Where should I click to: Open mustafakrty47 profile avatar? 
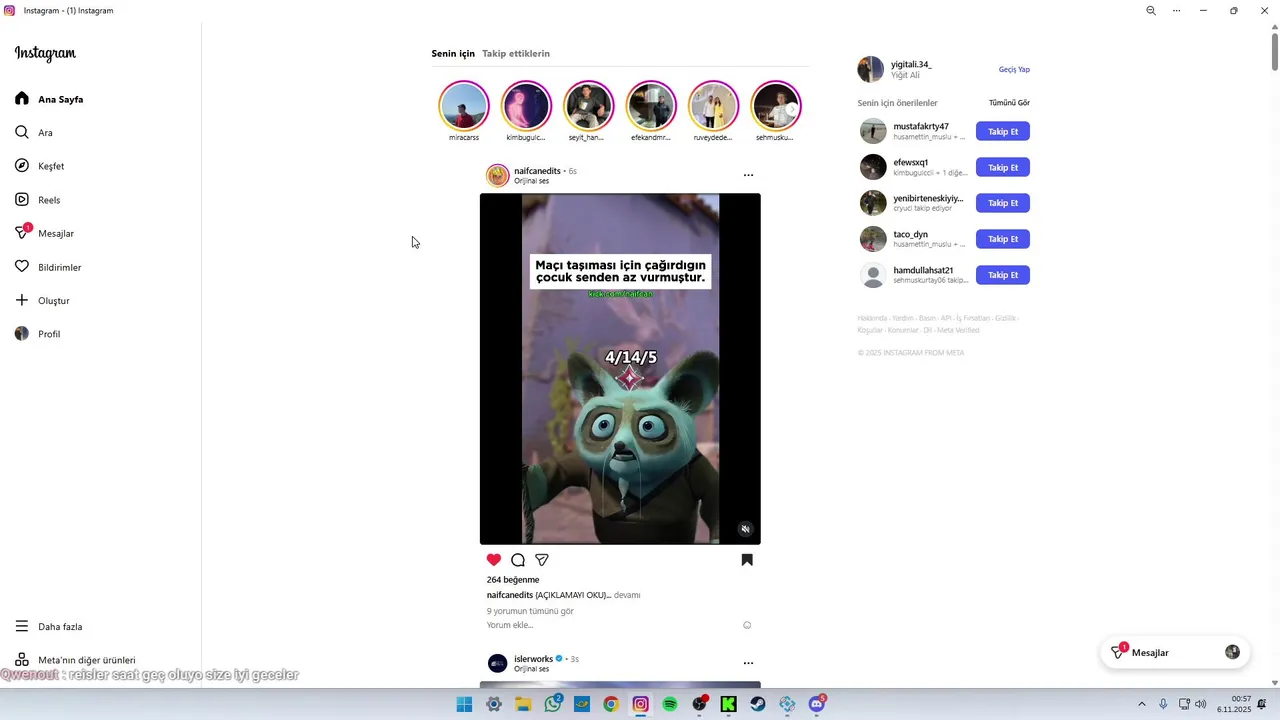click(873, 131)
